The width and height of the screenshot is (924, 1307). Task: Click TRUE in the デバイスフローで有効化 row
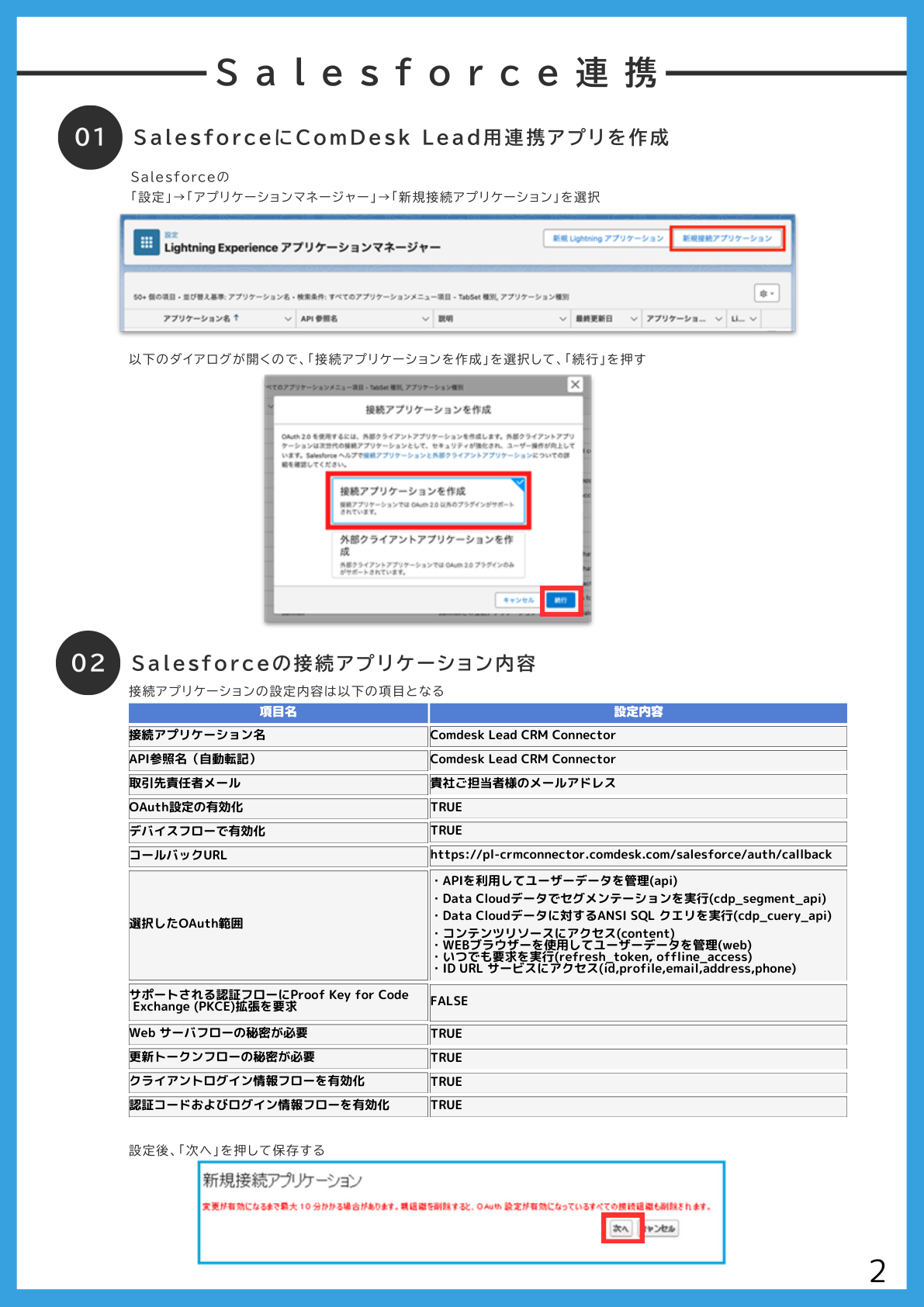click(446, 830)
